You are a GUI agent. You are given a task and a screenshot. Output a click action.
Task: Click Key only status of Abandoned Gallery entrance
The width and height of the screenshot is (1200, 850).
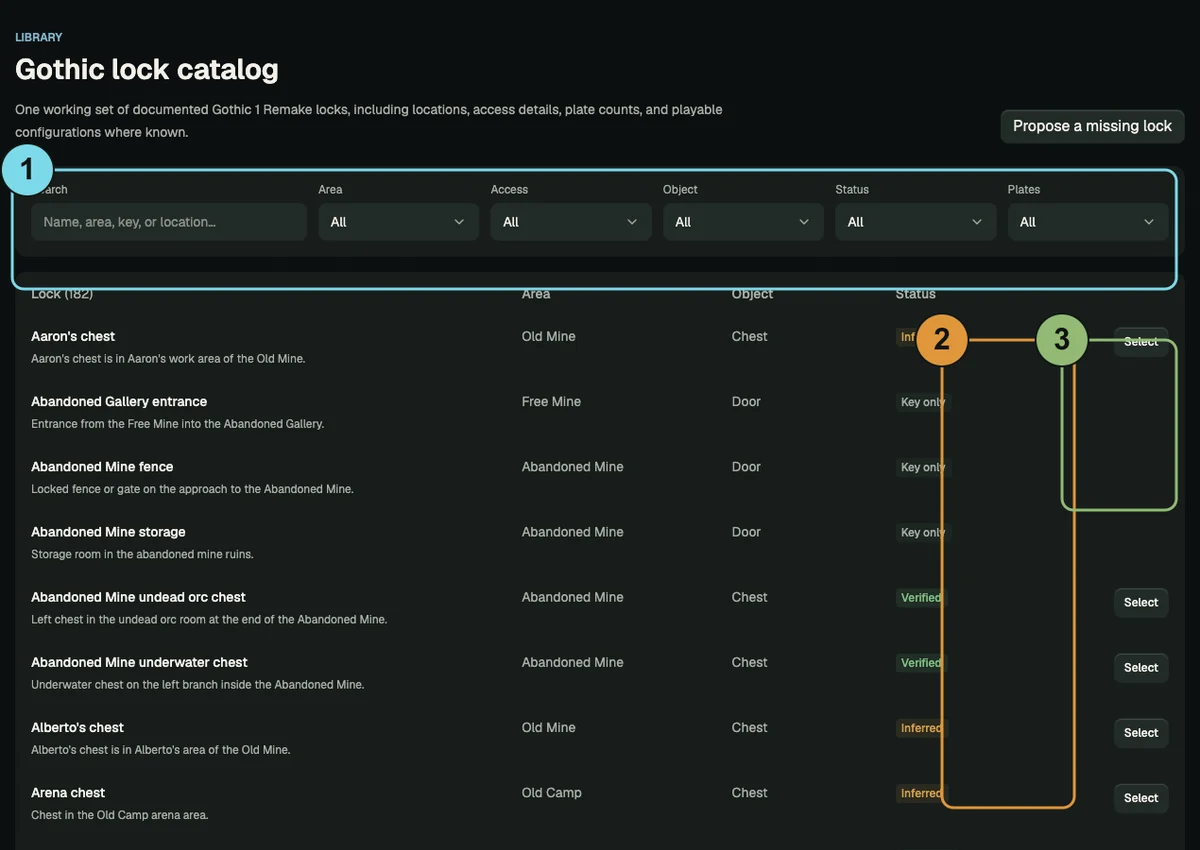pos(922,402)
